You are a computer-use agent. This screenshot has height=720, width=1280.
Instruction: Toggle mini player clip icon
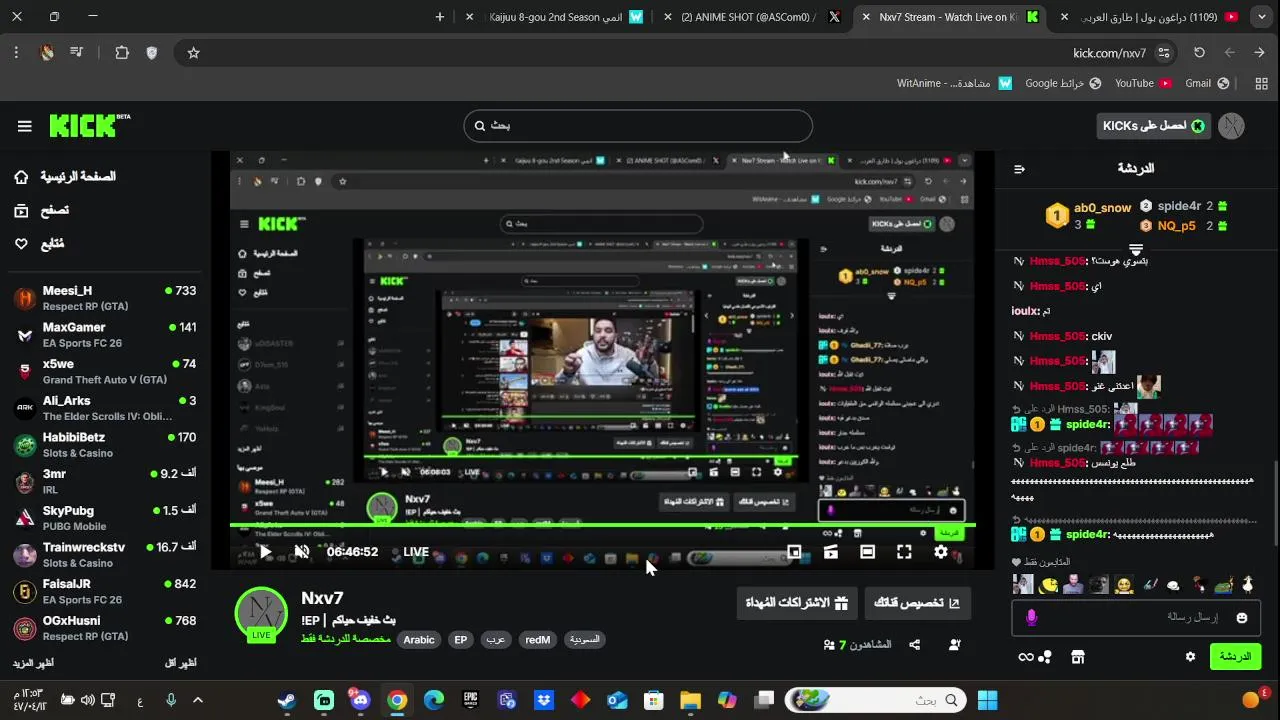point(830,552)
